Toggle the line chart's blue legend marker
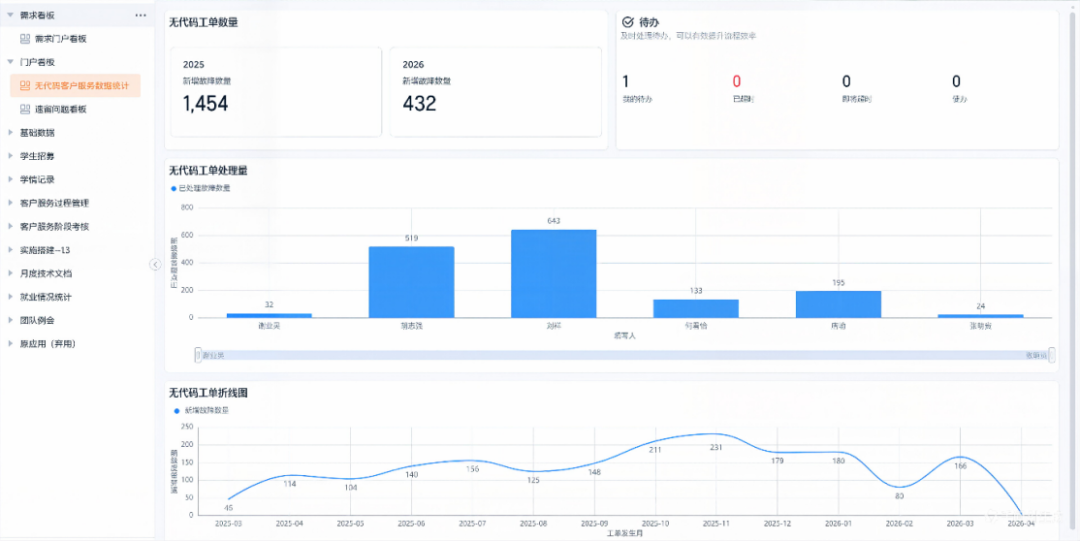Screen dimensions: 1080x541 pos(176,410)
